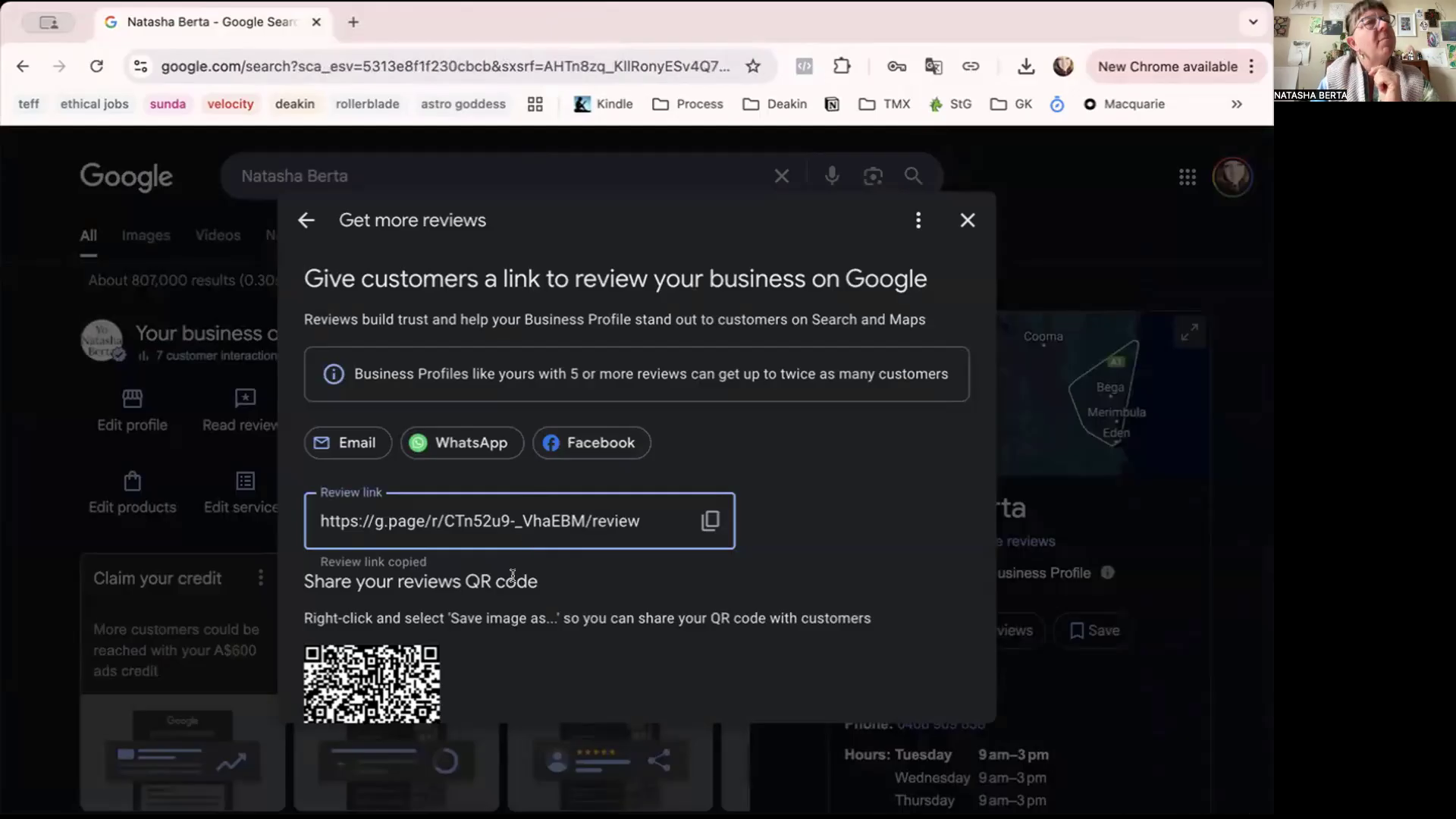Viewport: 1456px width, 819px height.
Task: Start voice search with the microphone
Action: [x=832, y=176]
